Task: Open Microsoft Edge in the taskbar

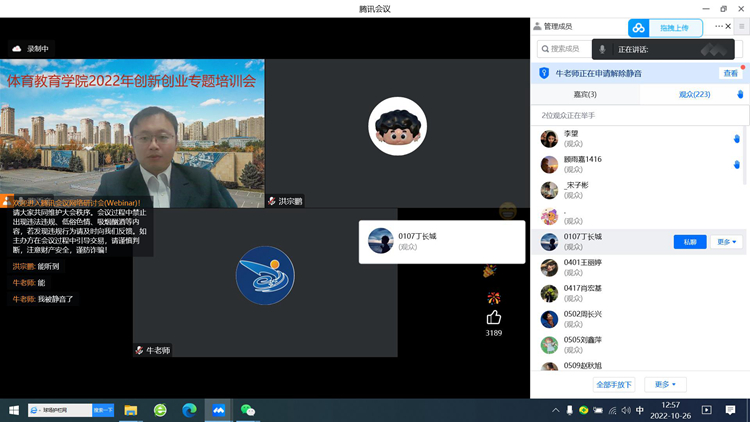Action: [x=189, y=410]
